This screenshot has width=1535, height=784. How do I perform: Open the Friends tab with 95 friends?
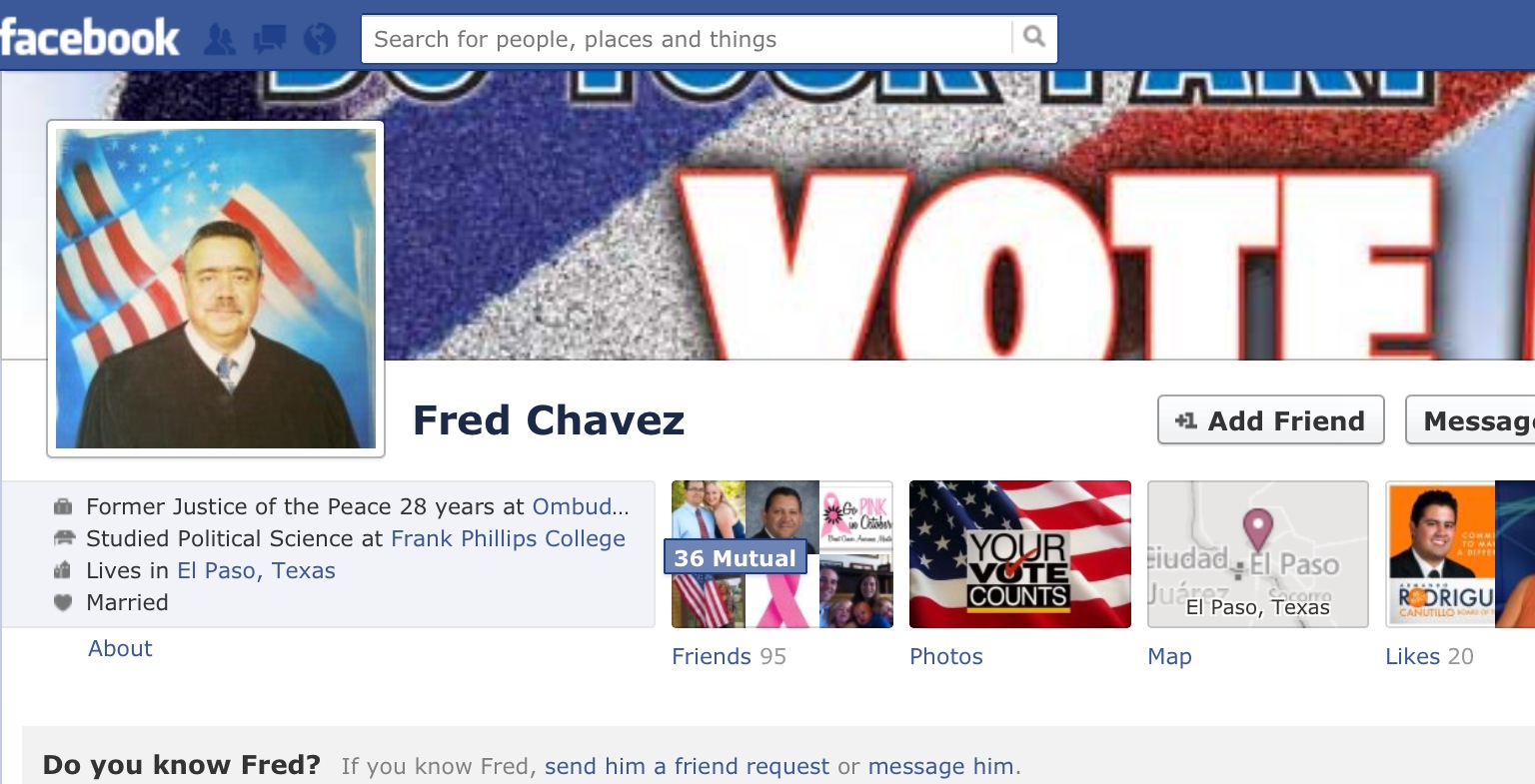[729, 656]
